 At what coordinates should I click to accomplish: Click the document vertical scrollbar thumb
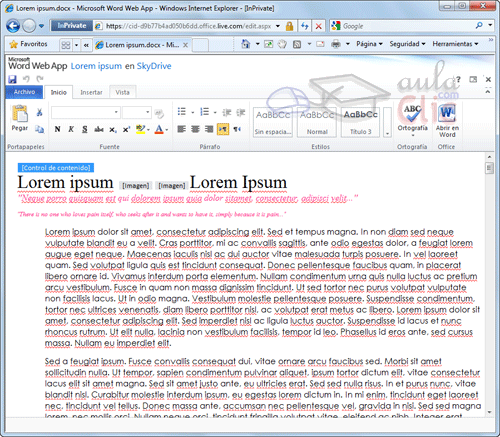[489, 168]
